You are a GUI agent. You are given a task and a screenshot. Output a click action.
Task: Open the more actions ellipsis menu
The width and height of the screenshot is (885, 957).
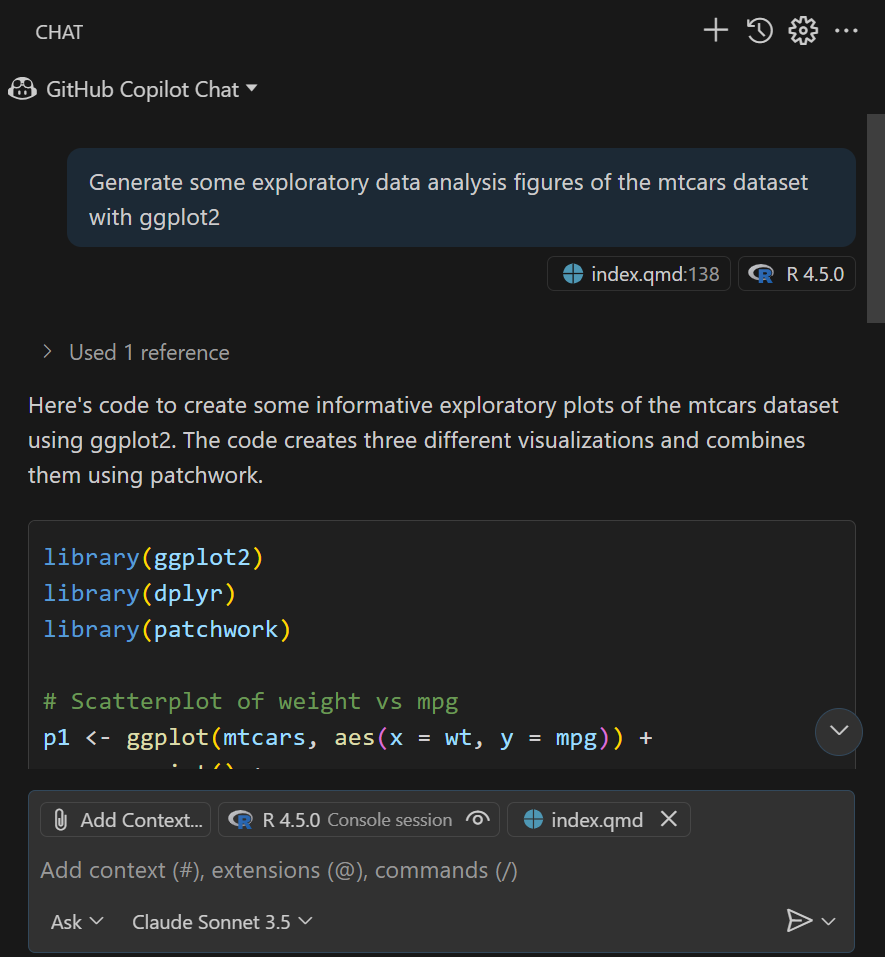[x=846, y=31]
